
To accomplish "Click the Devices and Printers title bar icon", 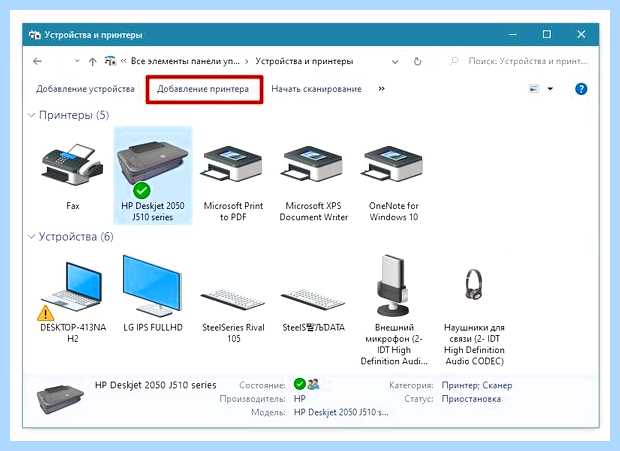I will click(35, 35).
